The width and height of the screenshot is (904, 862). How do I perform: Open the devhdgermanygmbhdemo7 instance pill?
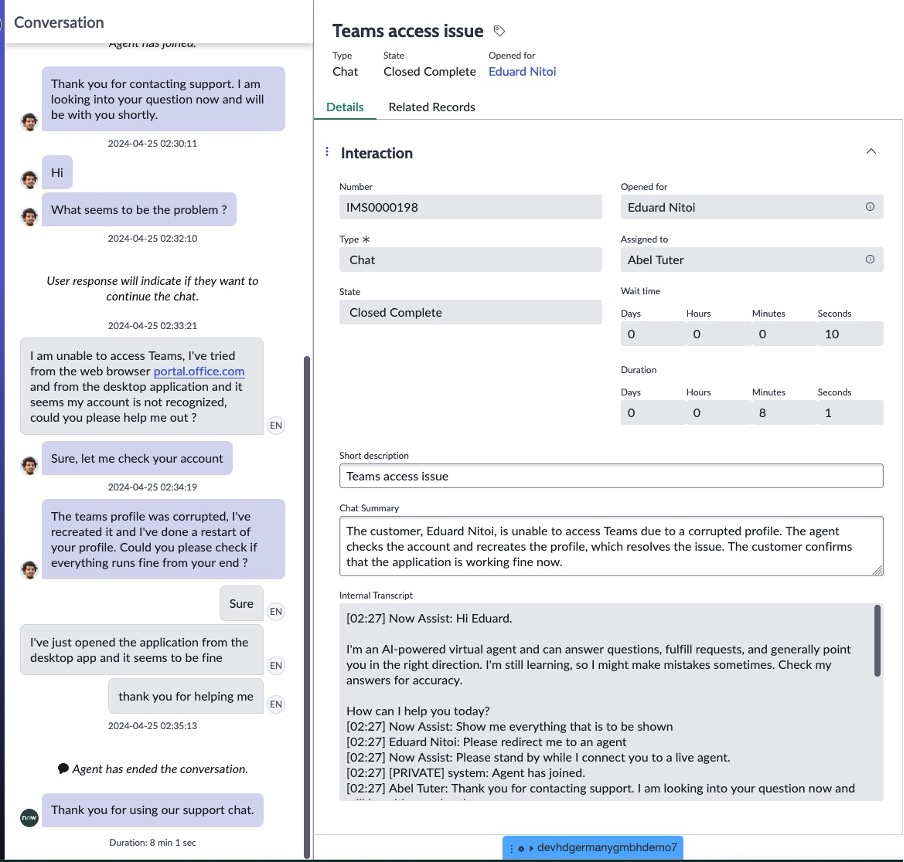point(593,847)
